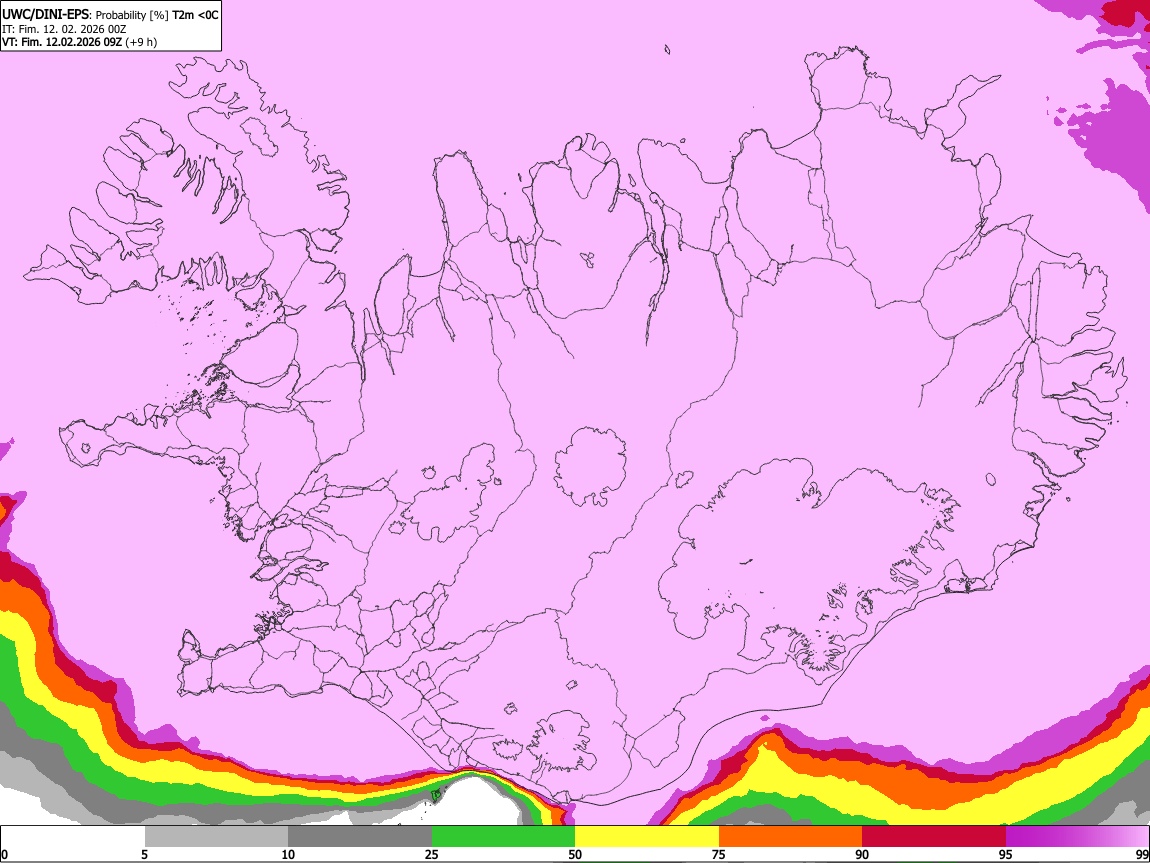Click the '(+9 h)' forecast offset text
The height and width of the screenshot is (863, 1150).
tap(141, 42)
